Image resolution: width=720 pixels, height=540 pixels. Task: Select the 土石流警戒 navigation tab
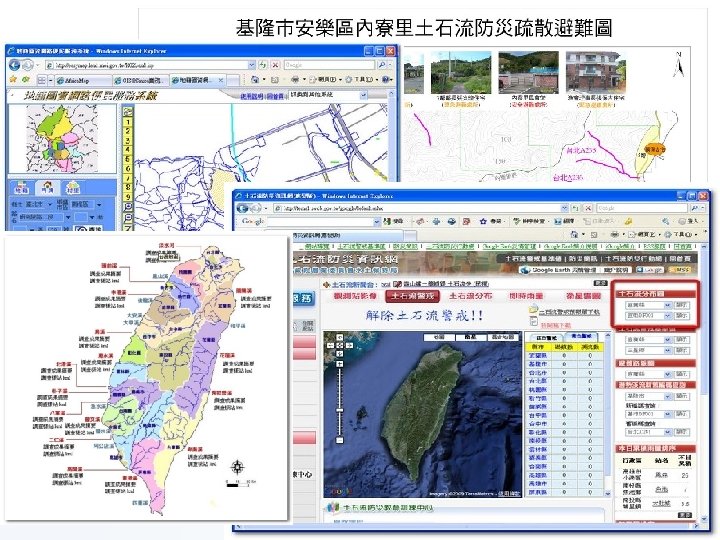tap(412, 296)
